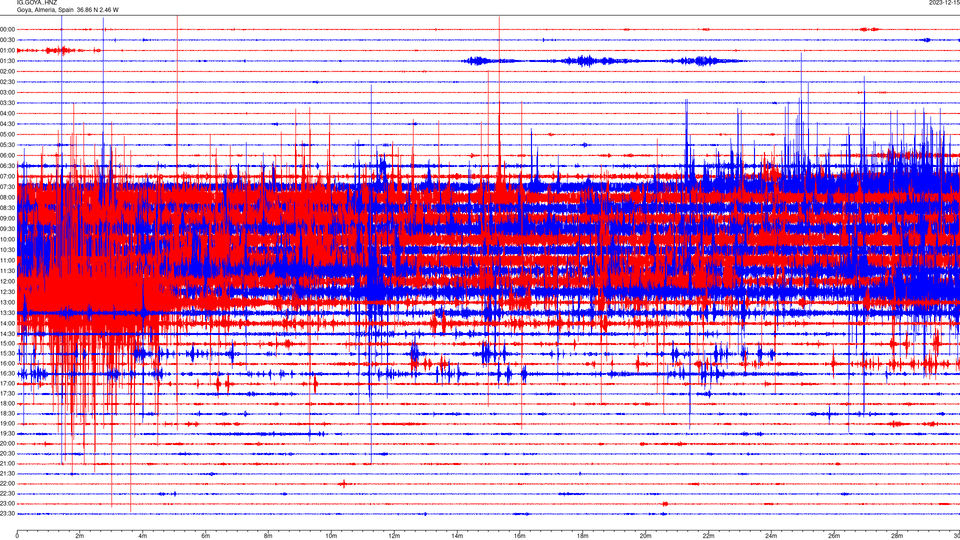Click the 21:30 time label

(8, 474)
